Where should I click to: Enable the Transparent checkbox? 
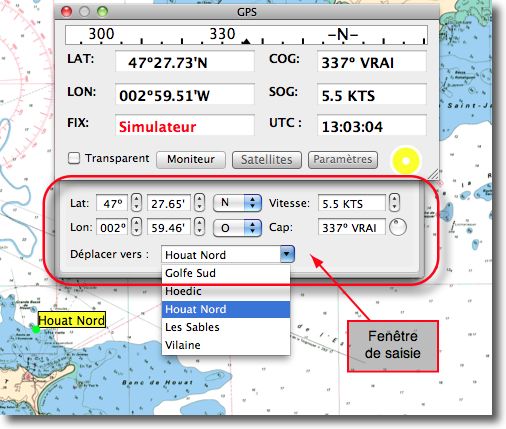pos(74,158)
